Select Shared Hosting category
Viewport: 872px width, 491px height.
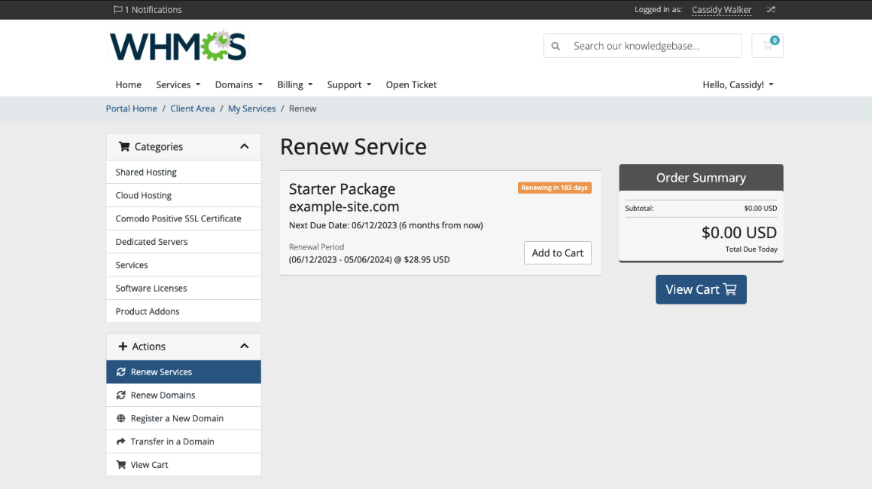pyautogui.click(x=184, y=172)
